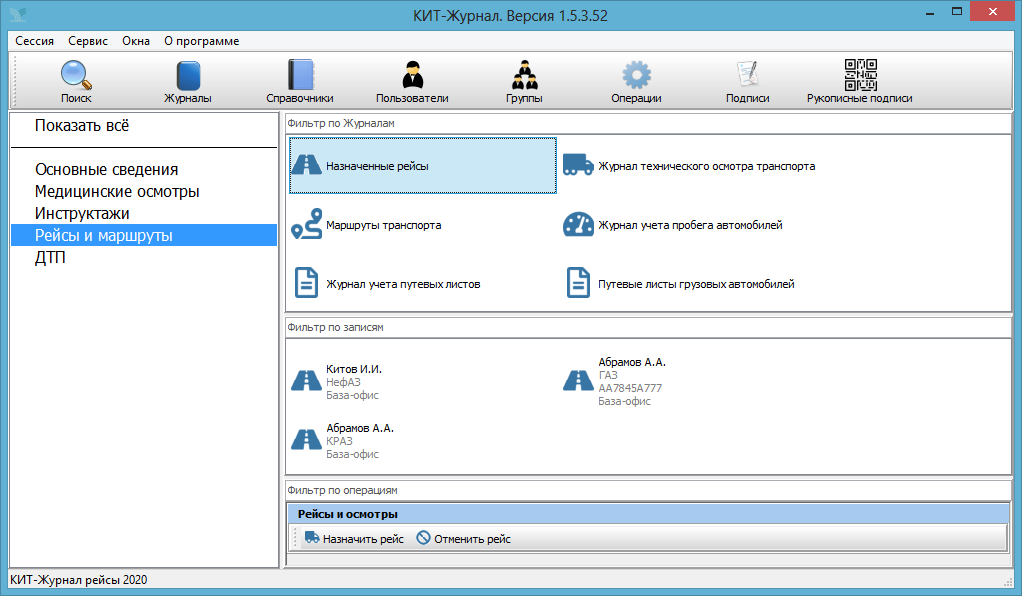Click the Маршруты транспорта route icon

[306, 224]
